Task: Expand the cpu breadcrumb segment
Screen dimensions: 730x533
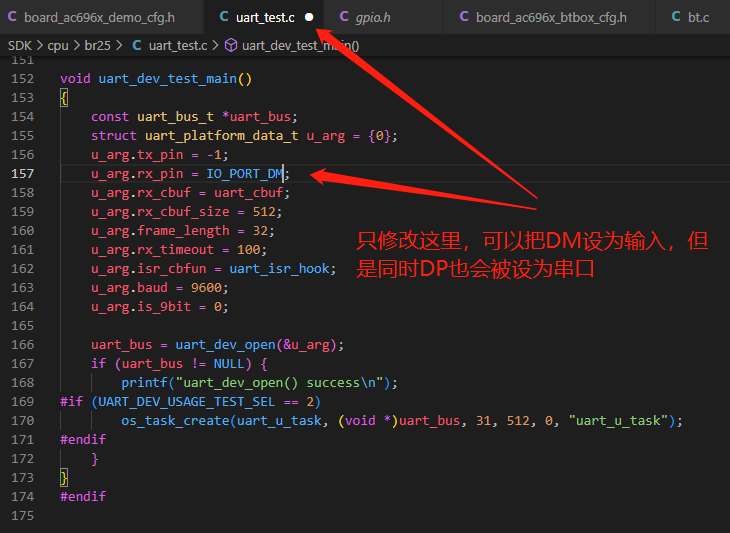Action: (58, 46)
